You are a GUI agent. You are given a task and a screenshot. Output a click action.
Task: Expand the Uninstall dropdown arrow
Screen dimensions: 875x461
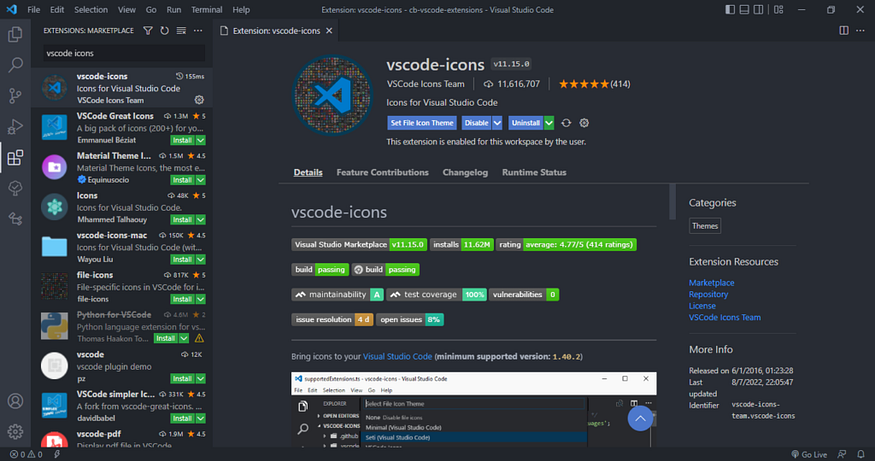pyautogui.click(x=549, y=123)
